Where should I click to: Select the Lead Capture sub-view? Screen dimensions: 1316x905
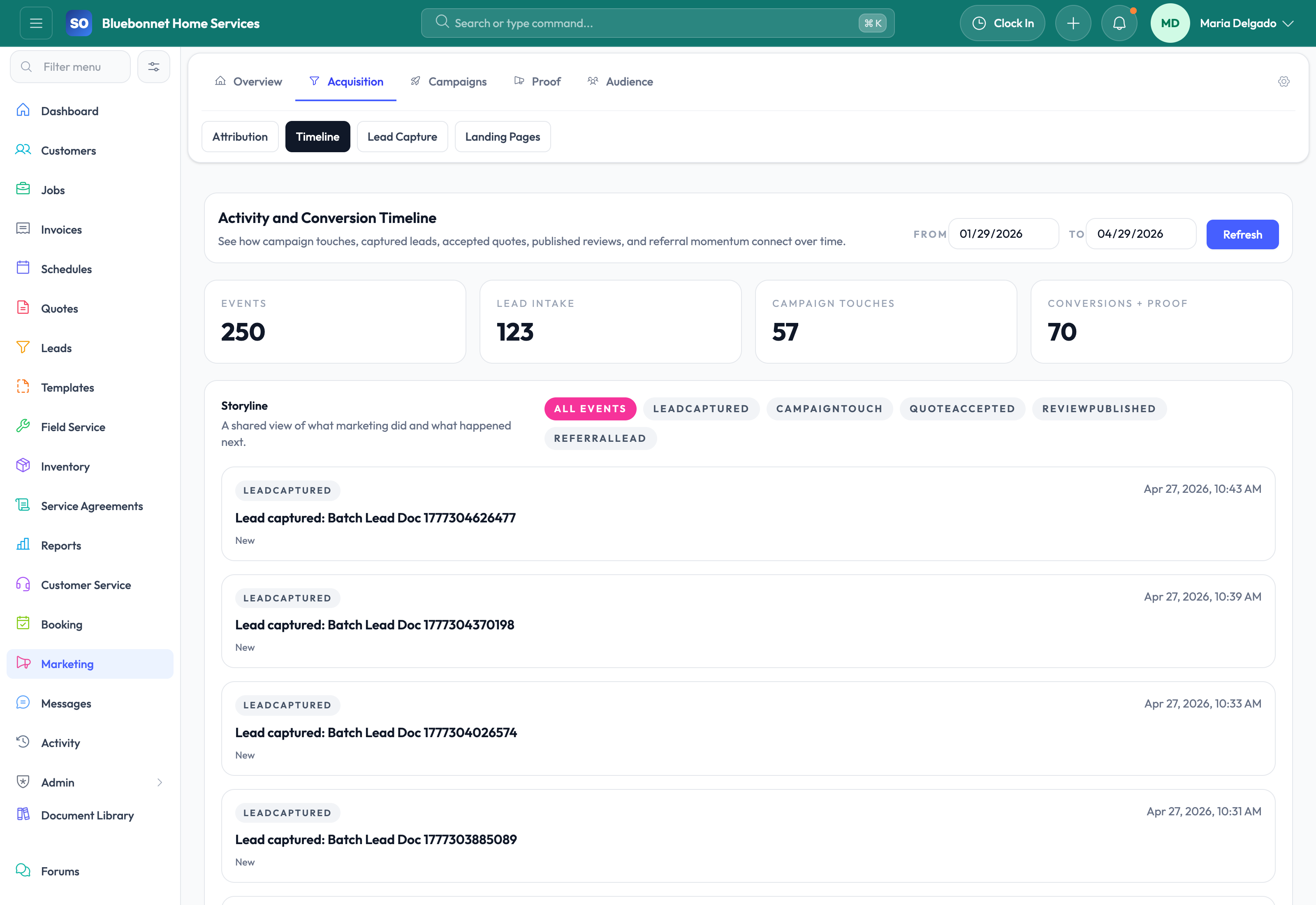[x=402, y=137]
